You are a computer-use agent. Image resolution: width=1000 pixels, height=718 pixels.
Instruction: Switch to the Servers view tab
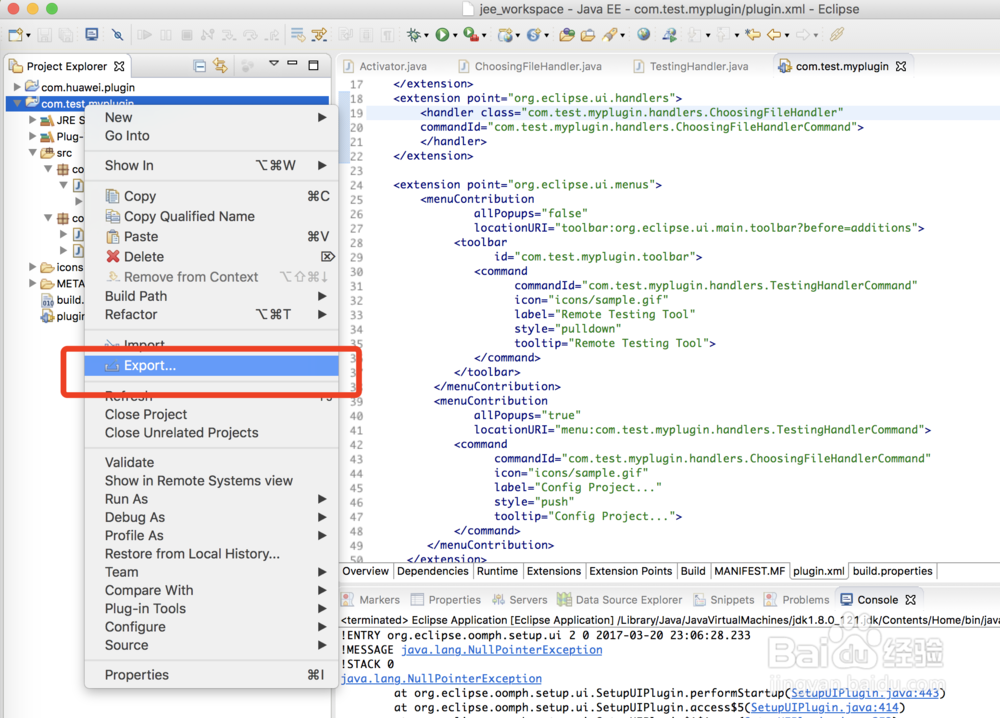click(x=520, y=599)
